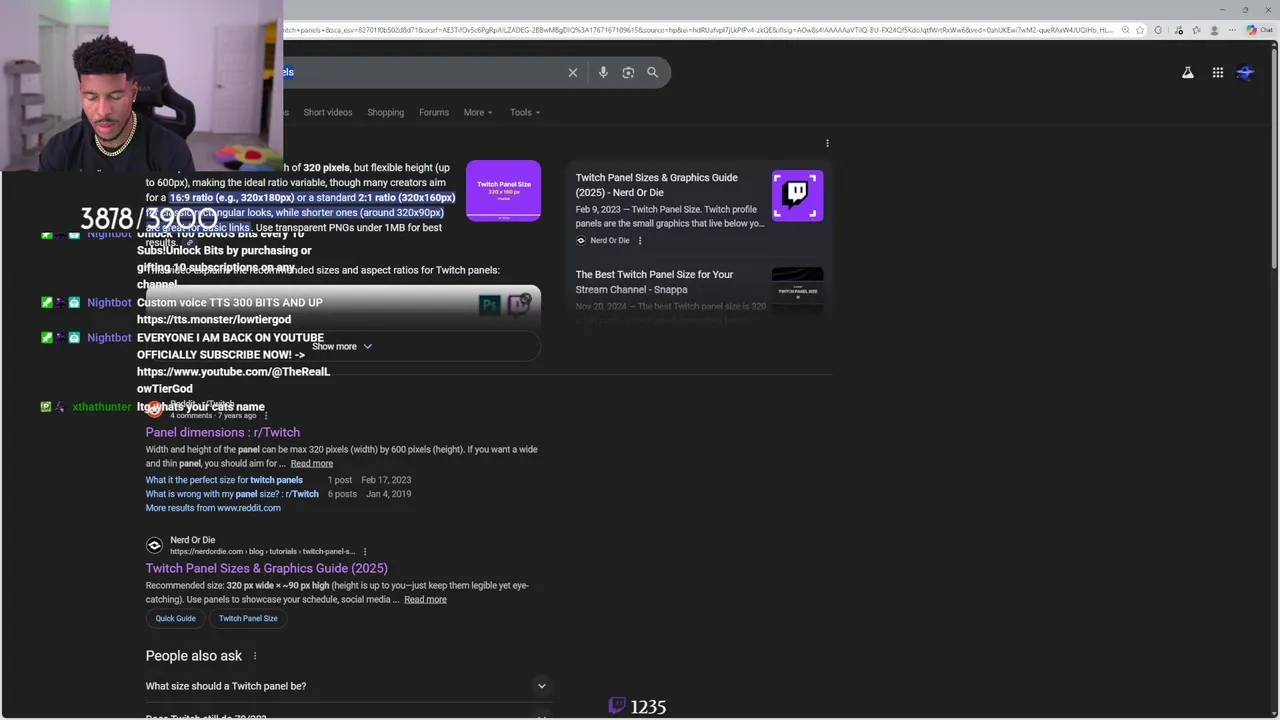Open sidebar 'Twitch Panel Sizes & Graphics Guide' card title
The height and width of the screenshot is (720, 1280).
tap(657, 185)
